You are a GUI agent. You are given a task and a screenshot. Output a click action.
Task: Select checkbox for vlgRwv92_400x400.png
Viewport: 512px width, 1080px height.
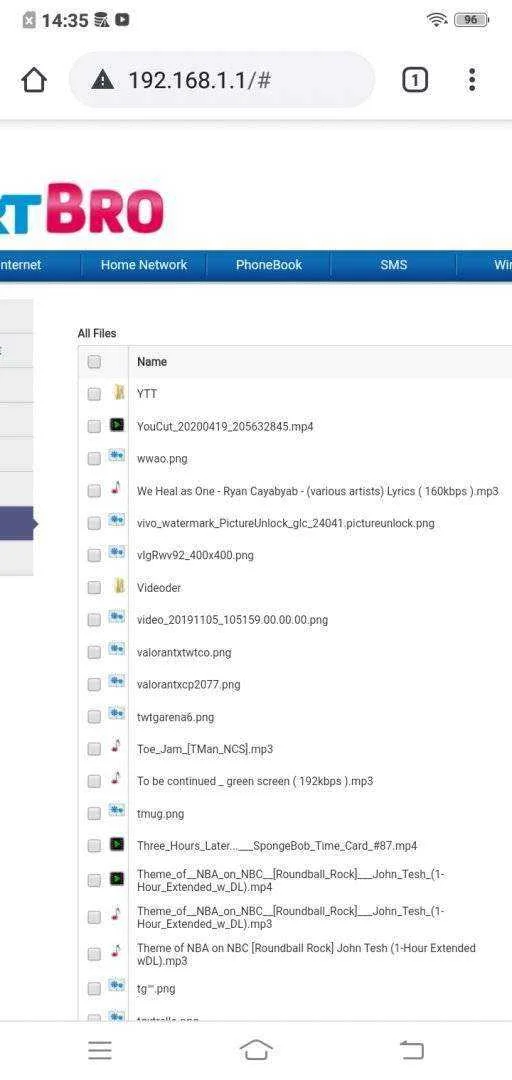point(94,555)
